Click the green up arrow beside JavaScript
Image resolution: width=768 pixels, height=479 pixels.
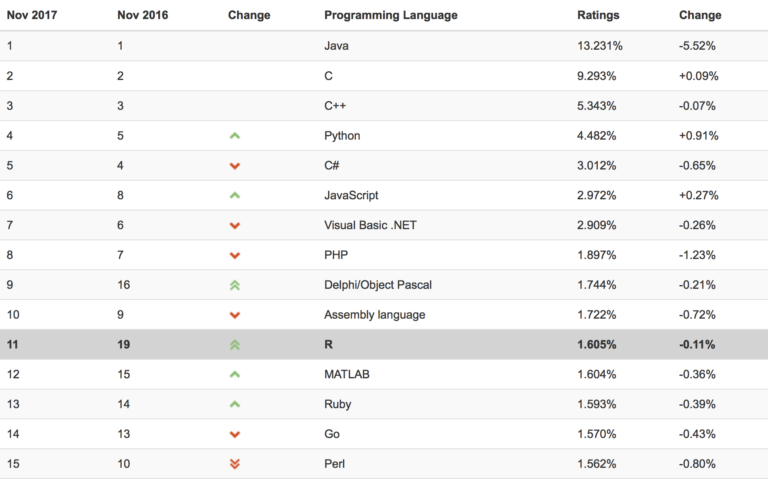pyautogui.click(x=235, y=196)
